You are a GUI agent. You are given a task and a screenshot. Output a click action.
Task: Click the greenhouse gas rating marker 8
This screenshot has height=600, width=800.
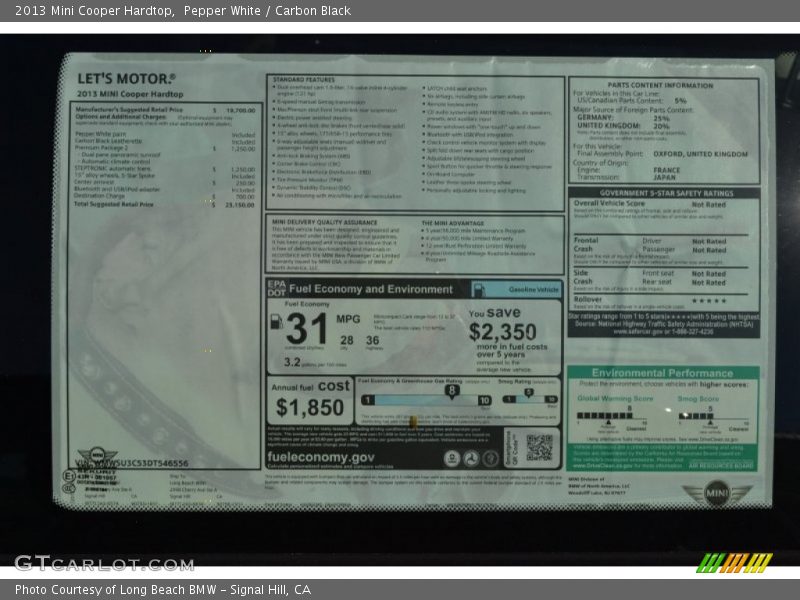coord(452,391)
